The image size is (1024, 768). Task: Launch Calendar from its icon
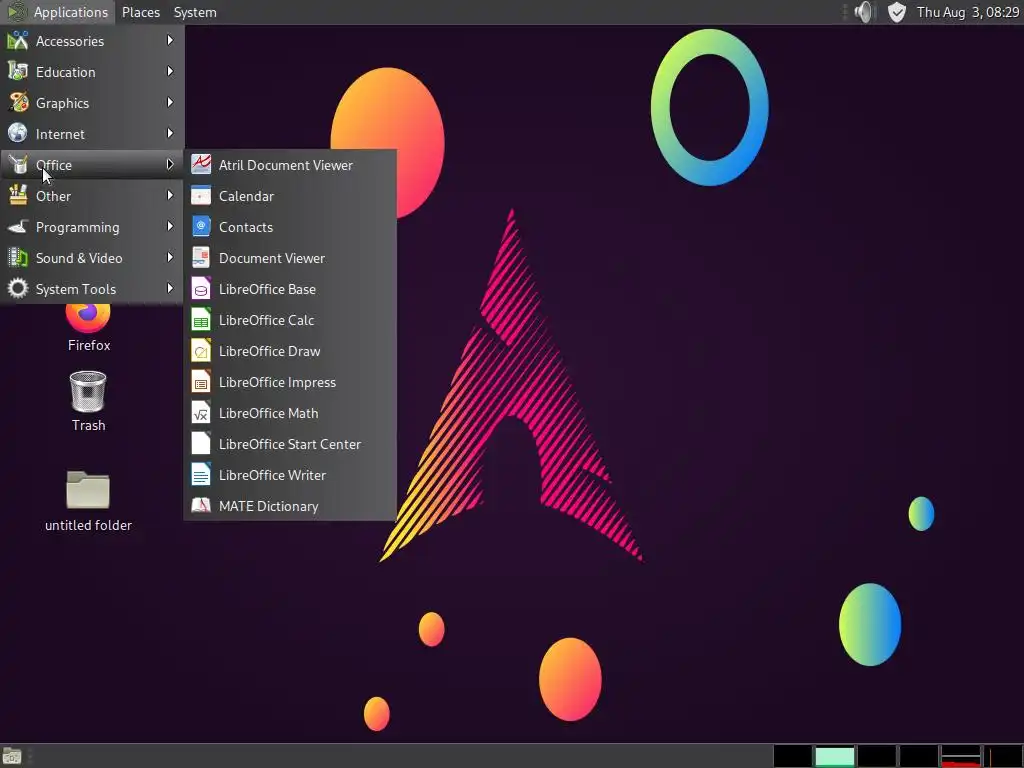point(200,196)
